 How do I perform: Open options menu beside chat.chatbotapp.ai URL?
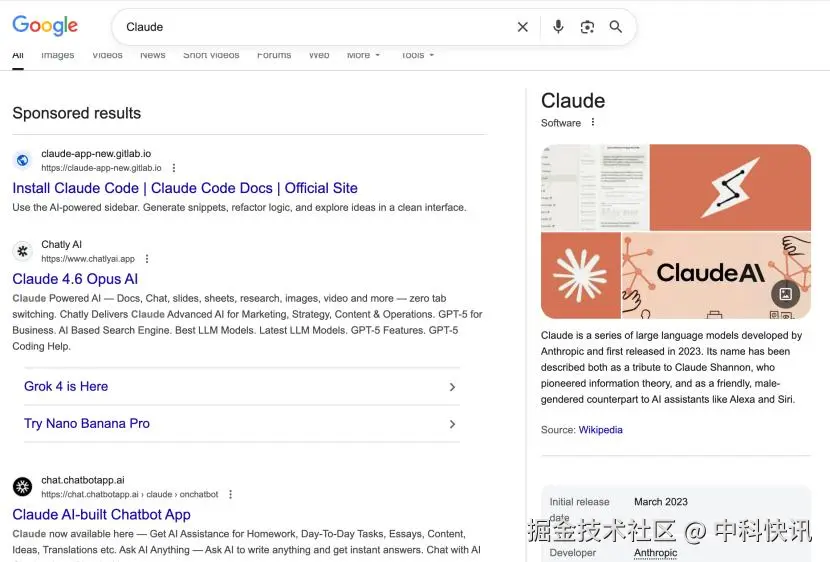[x=230, y=494]
